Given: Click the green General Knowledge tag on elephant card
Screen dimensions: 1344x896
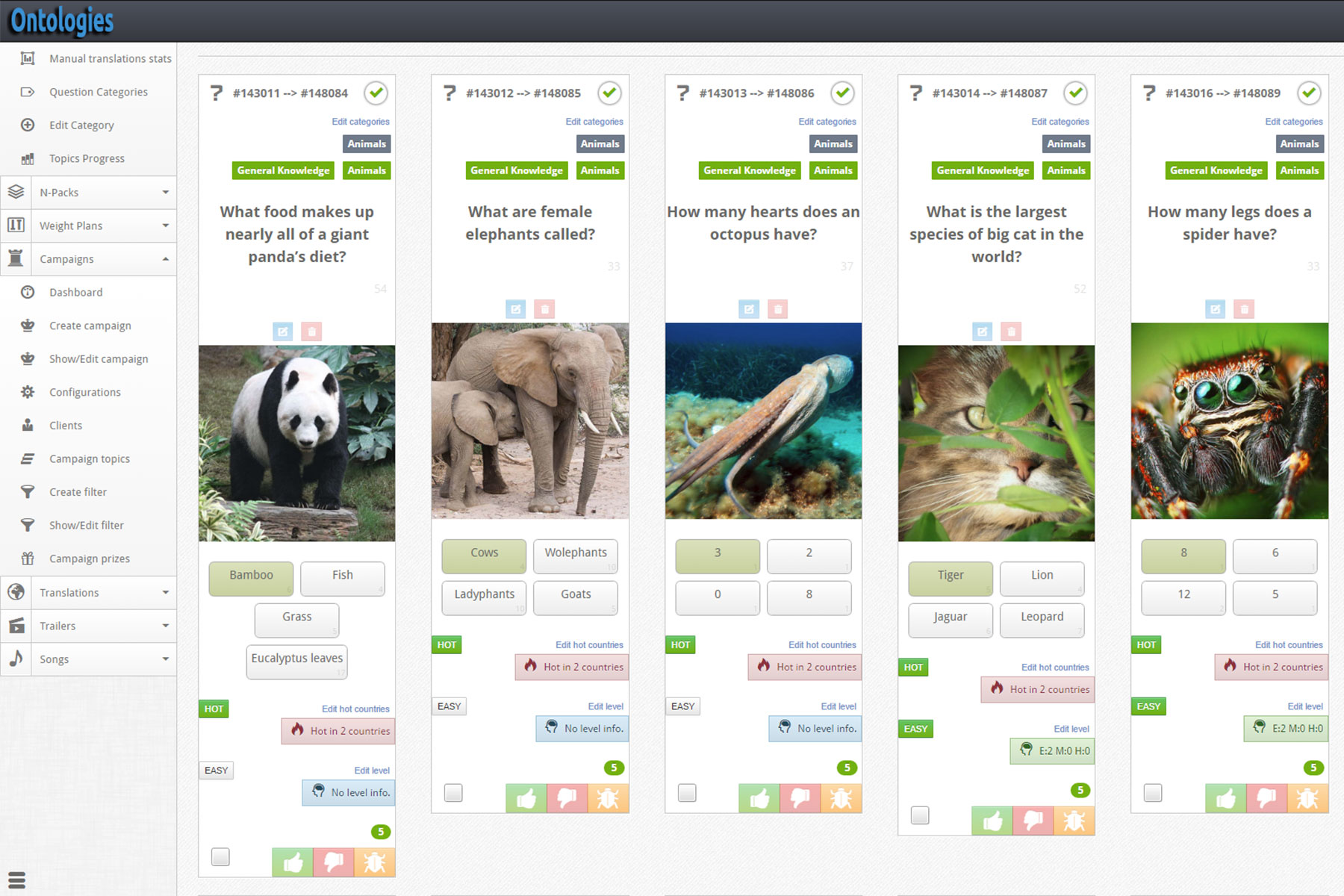Looking at the screenshot, I should pyautogui.click(x=516, y=171).
